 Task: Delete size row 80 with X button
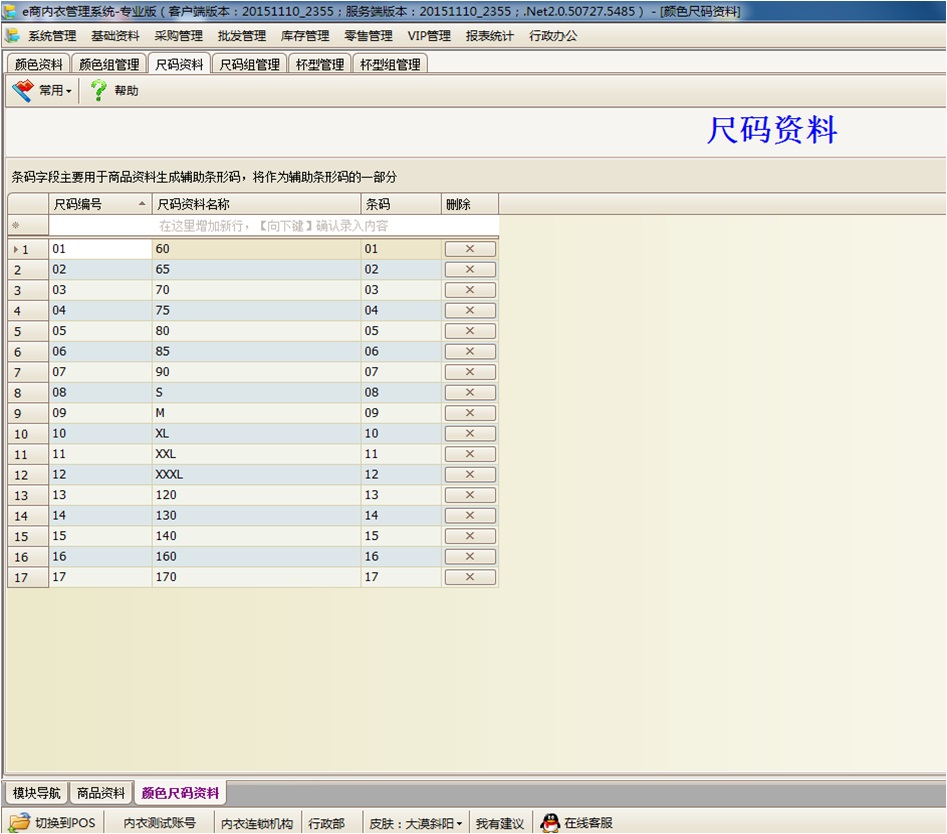(470, 331)
